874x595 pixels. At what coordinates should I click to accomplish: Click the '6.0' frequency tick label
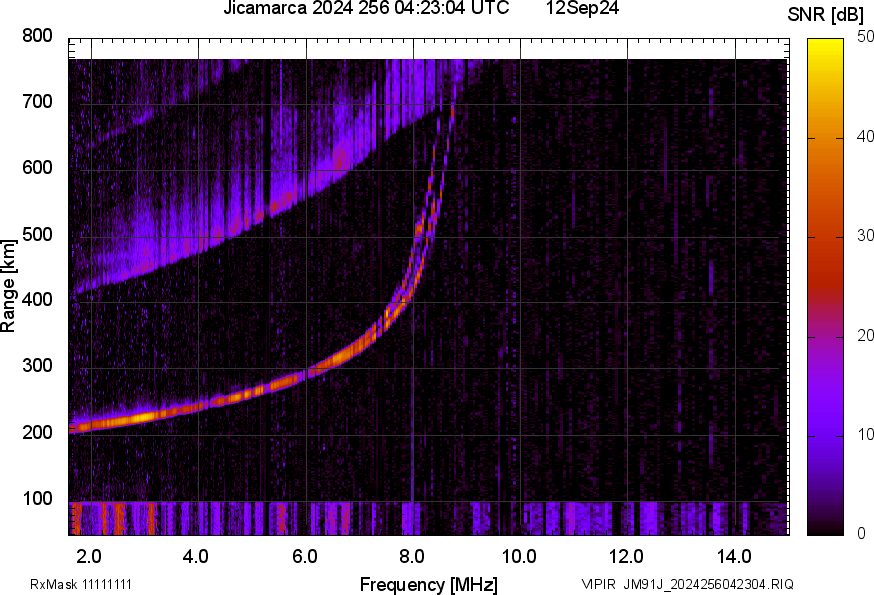pyautogui.click(x=305, y=557)
